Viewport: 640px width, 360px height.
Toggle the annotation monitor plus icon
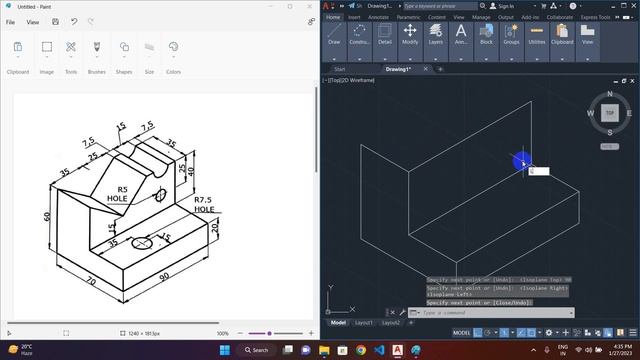click(x=566, y=333)
